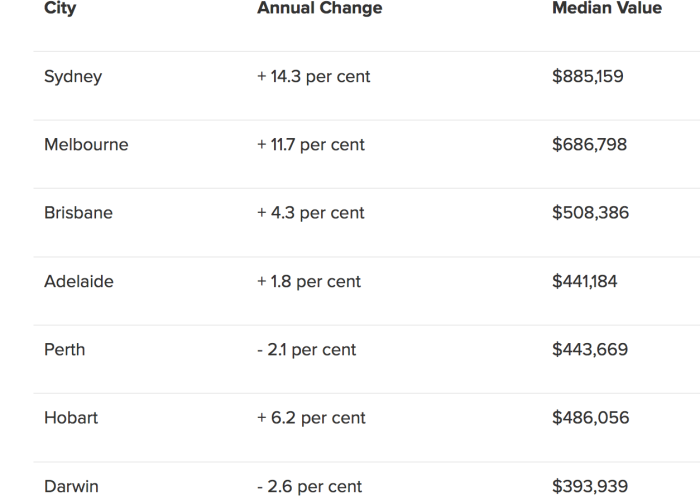The image size is (700, 500).
Task: Select the Melbourne city cell
Action: point(86,145)
